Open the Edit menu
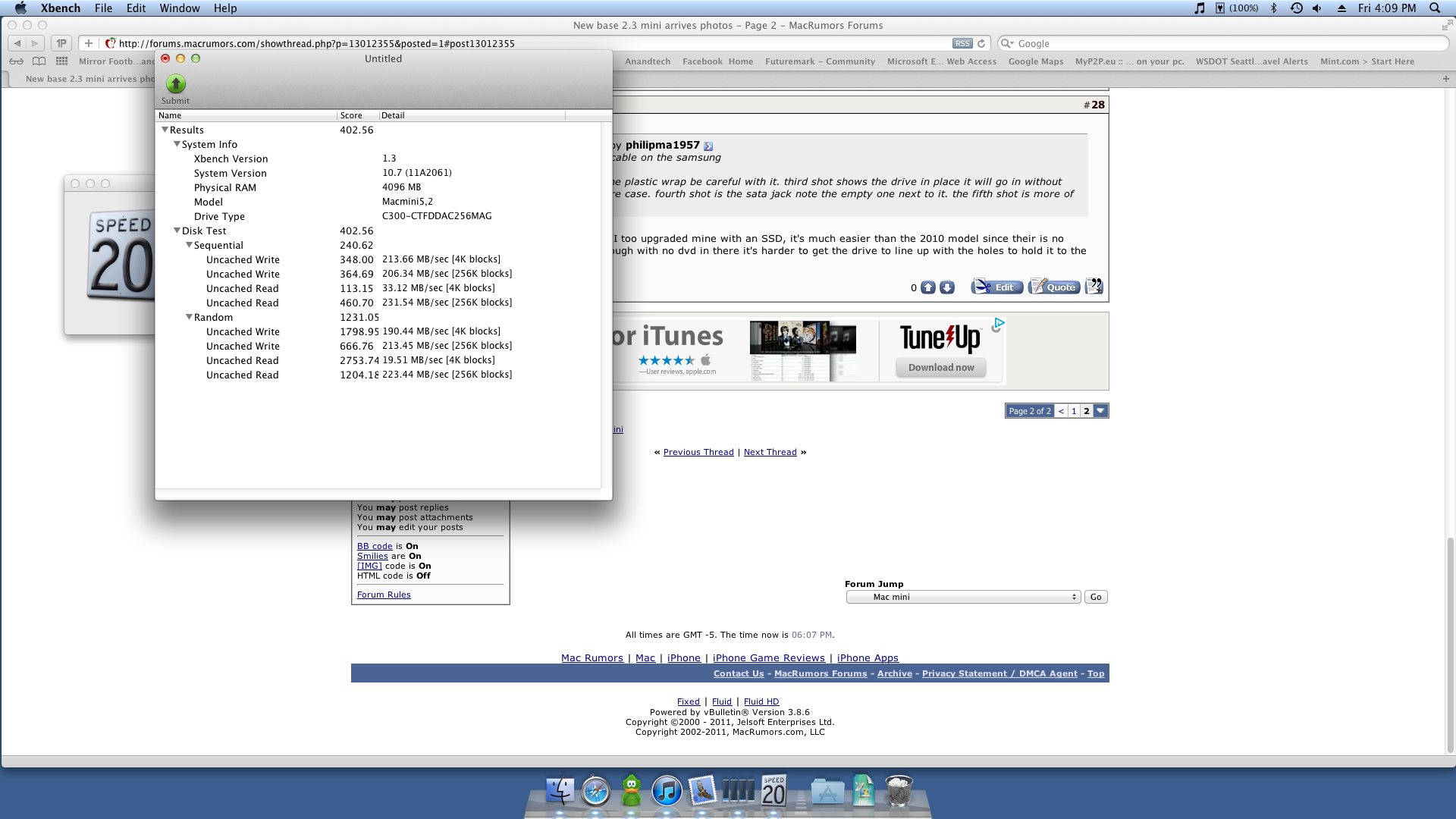The width and height of the screenshot is (1456, 819). [136, 8]
